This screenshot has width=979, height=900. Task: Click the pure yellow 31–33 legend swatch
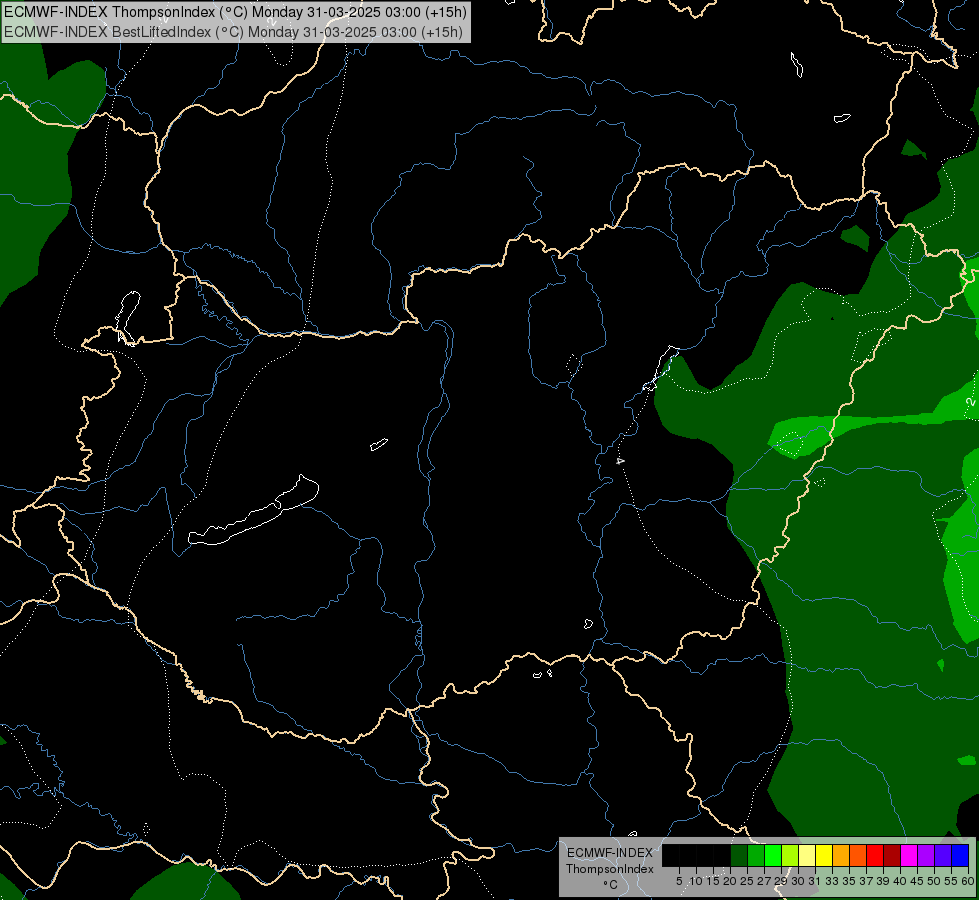(x=824, y=855)
